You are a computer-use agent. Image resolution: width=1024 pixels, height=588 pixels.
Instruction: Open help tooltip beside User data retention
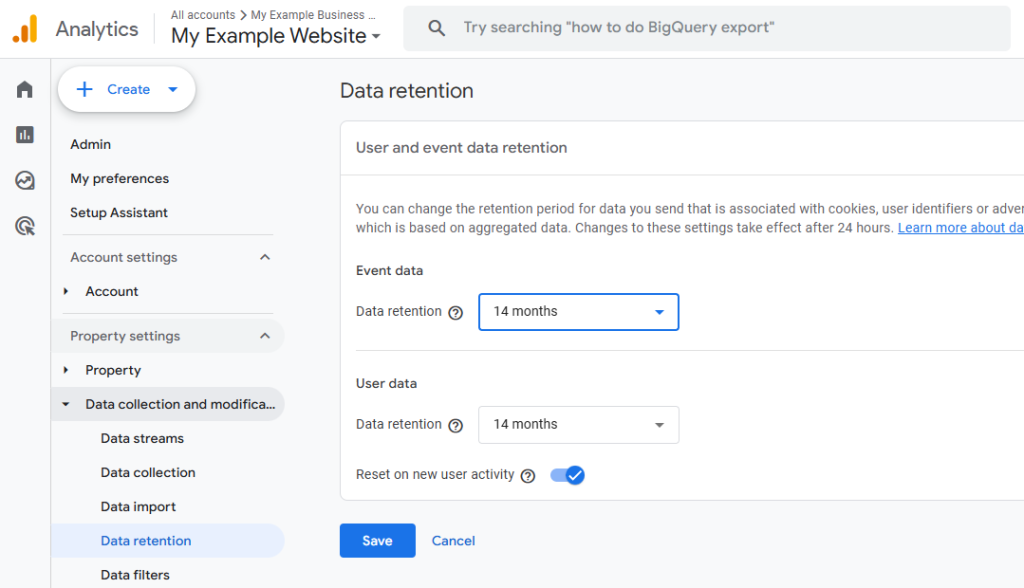[x=456, y=425]
